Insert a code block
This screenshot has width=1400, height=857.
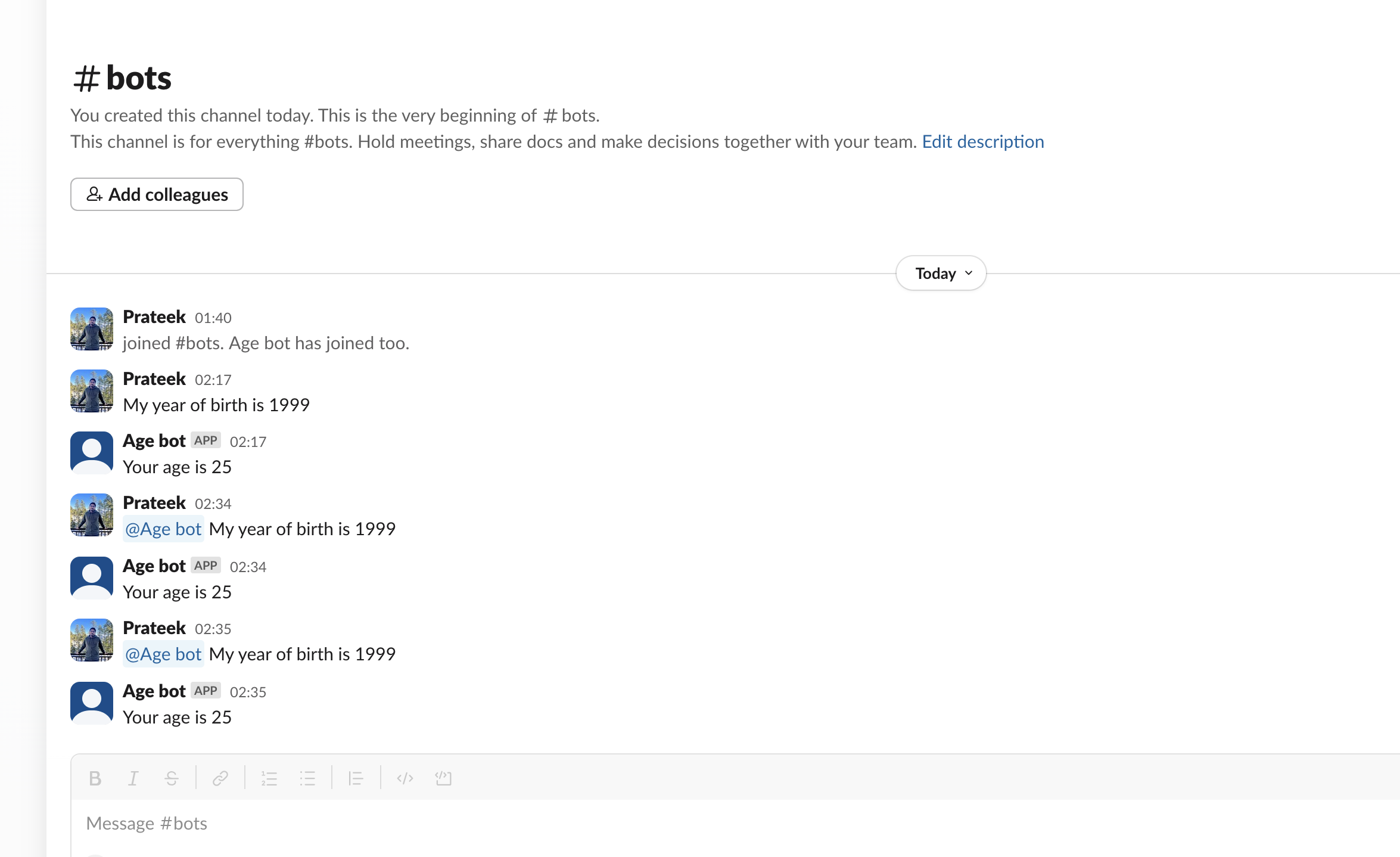pos(443,778)
